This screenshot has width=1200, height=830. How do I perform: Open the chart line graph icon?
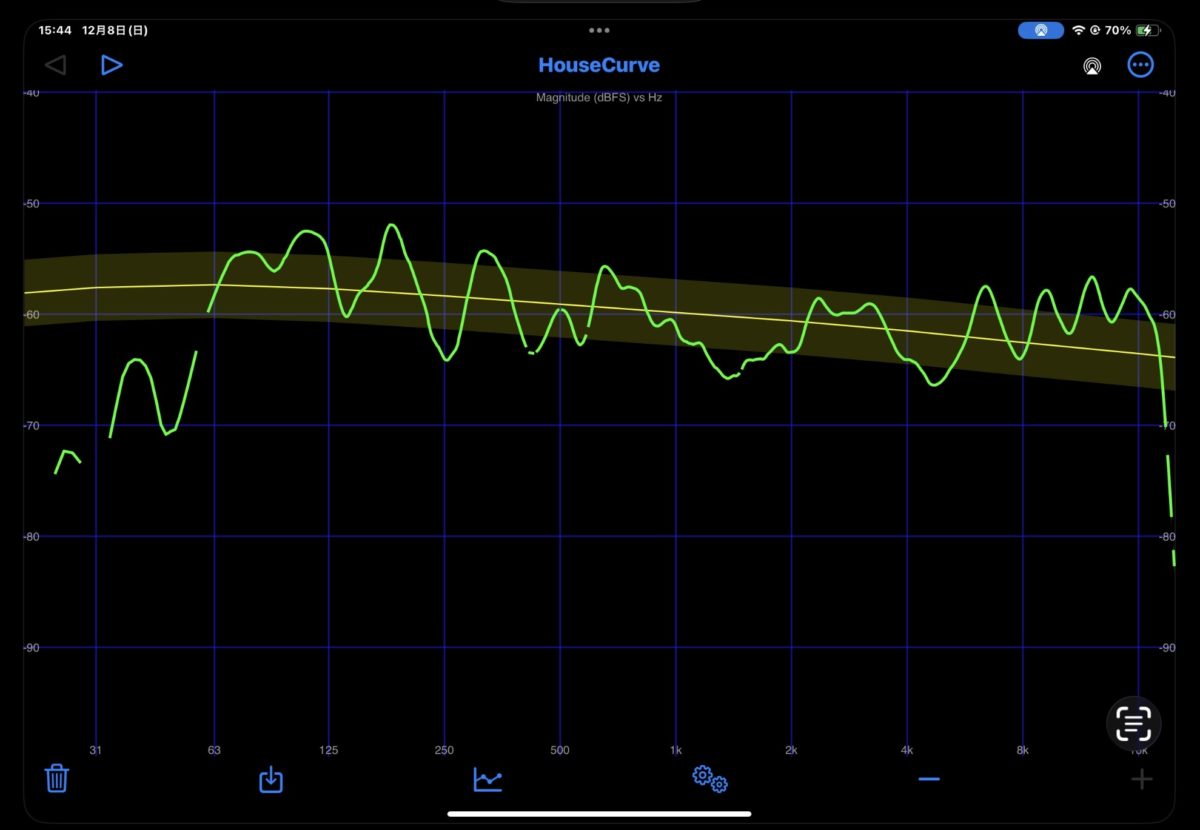[488, 779]
